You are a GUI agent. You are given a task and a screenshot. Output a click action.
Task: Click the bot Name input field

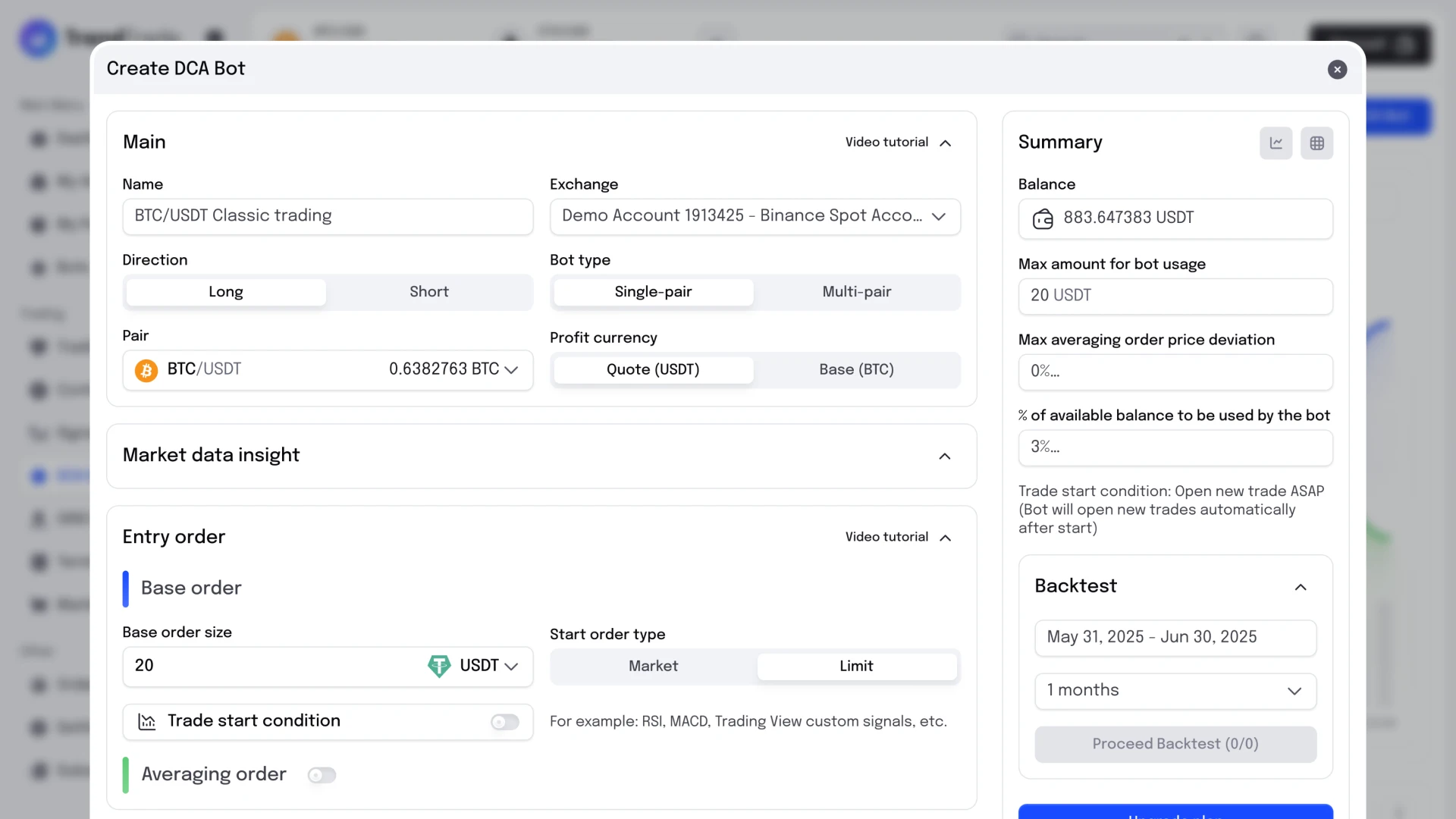[x=328, y=216]
